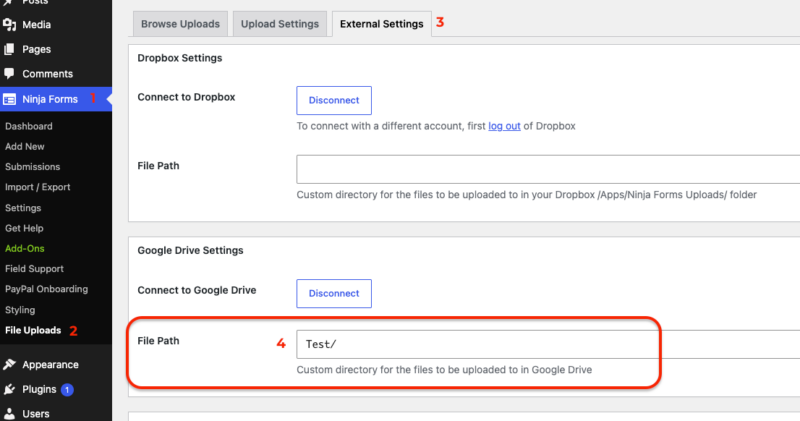Screen dimensions: 800x421
Task: Open Import / Export submenu item
Action: coord(37,187)
